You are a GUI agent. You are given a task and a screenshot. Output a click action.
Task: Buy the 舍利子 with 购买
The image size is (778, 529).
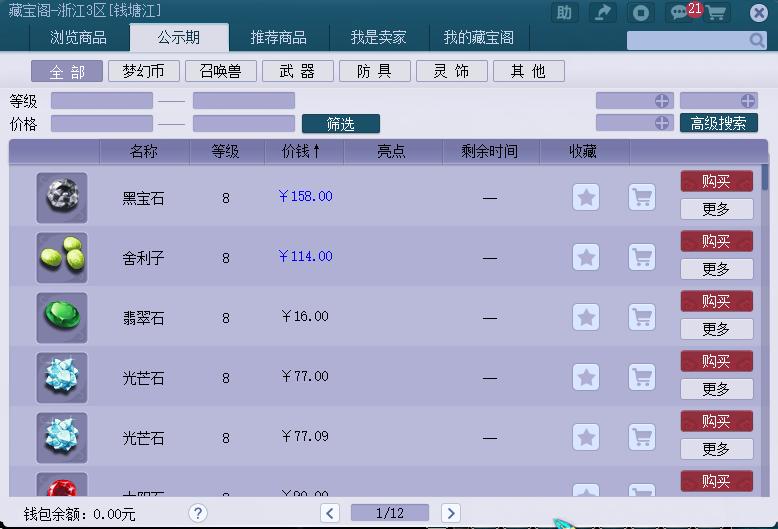click(x=716, y=241)
